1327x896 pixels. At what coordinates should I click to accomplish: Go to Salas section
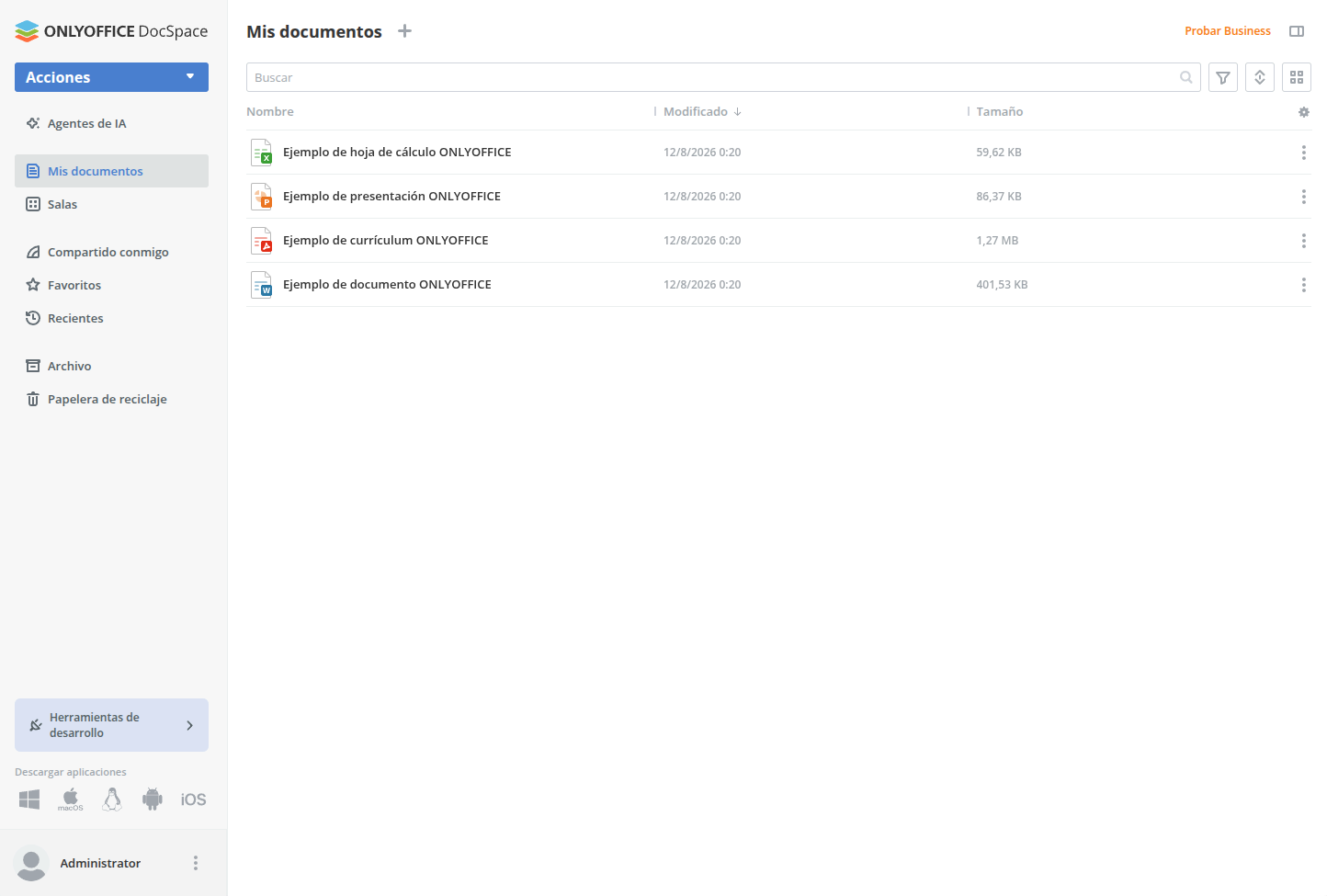pyautogui.click(x=111, y=204)
